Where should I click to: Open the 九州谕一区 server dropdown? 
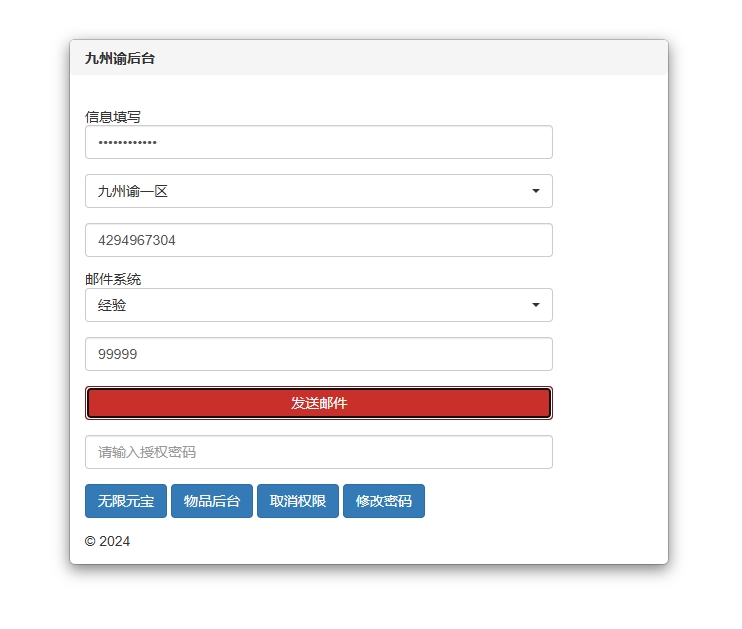pos(318,191)
